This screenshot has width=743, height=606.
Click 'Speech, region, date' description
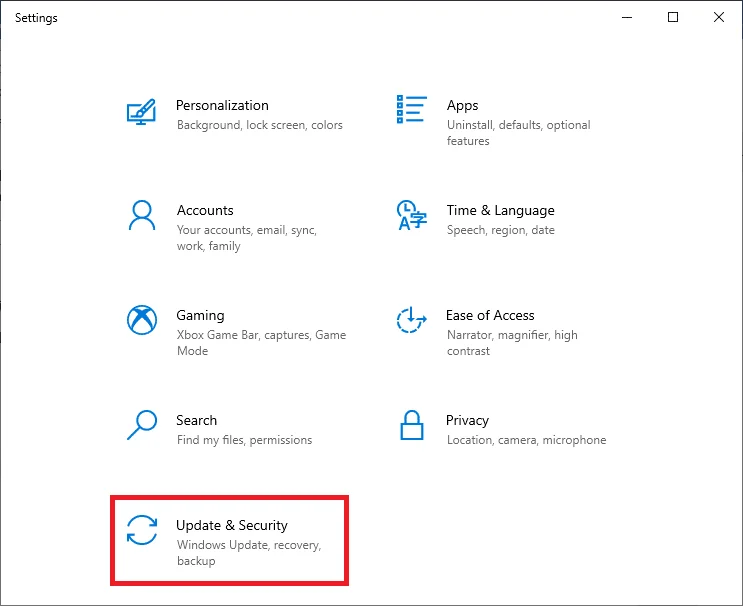[500, 230]
